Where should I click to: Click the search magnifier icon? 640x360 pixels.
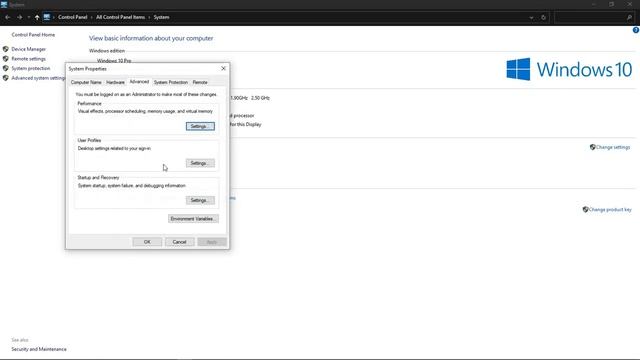629,18
